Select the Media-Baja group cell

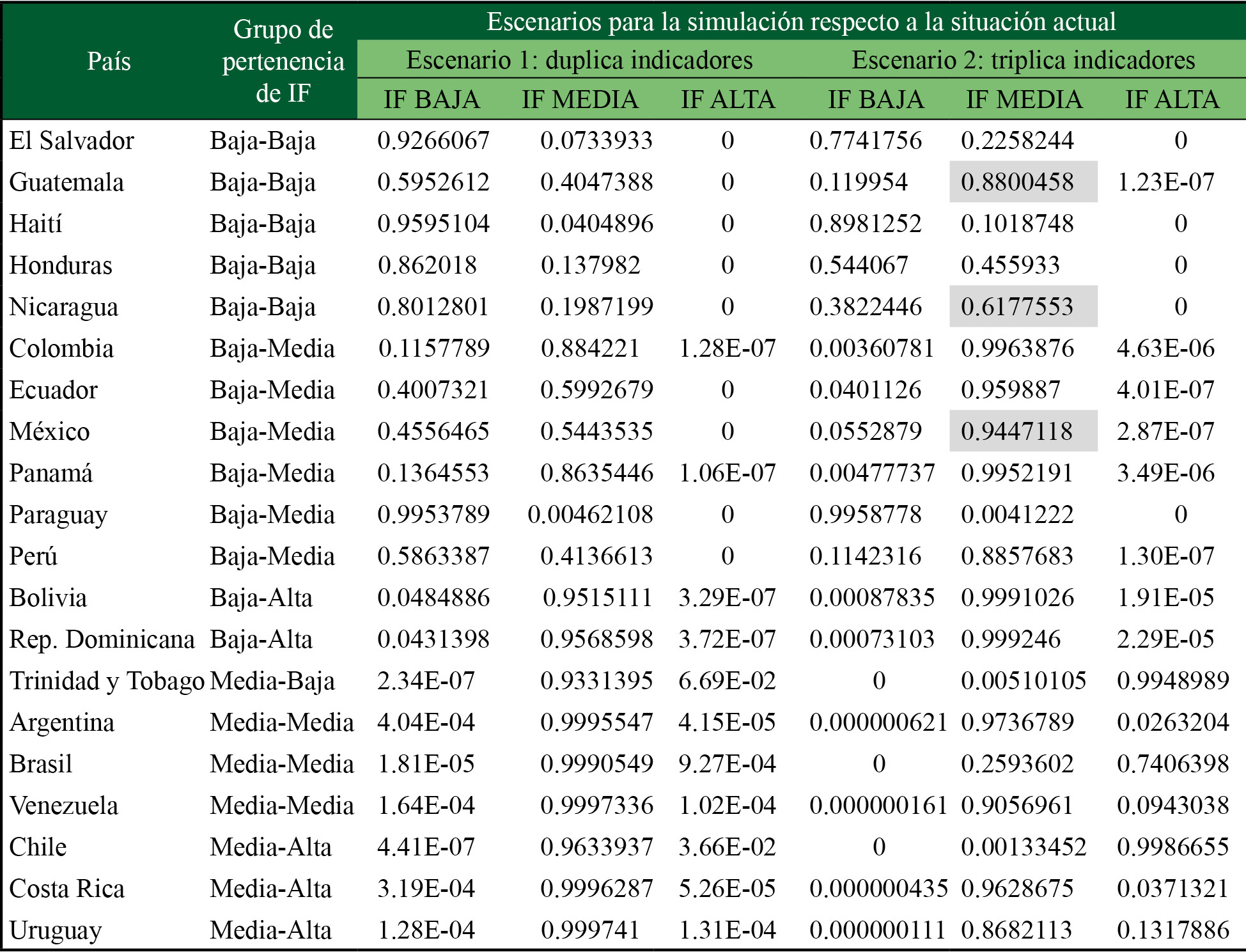272,681
